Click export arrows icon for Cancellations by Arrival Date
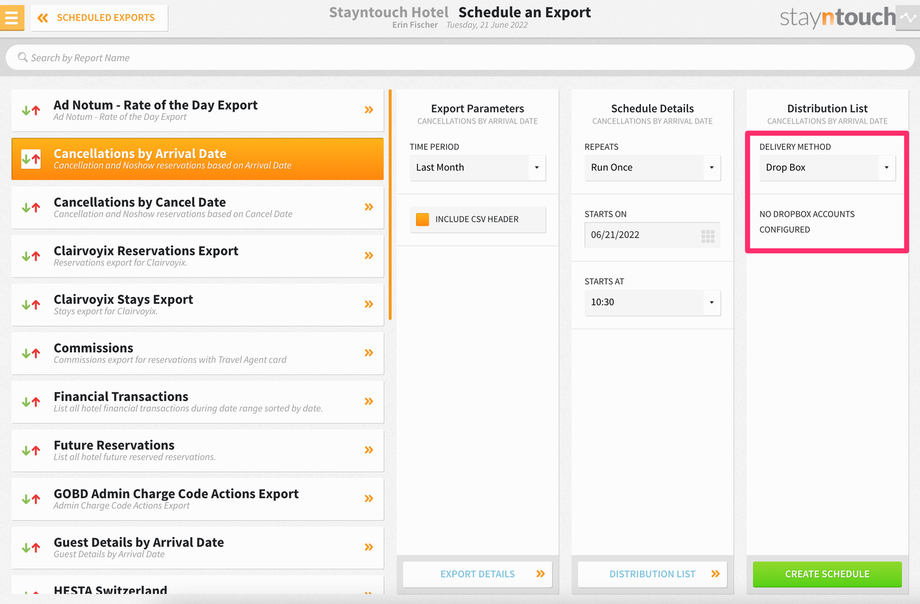 (31, 159)
